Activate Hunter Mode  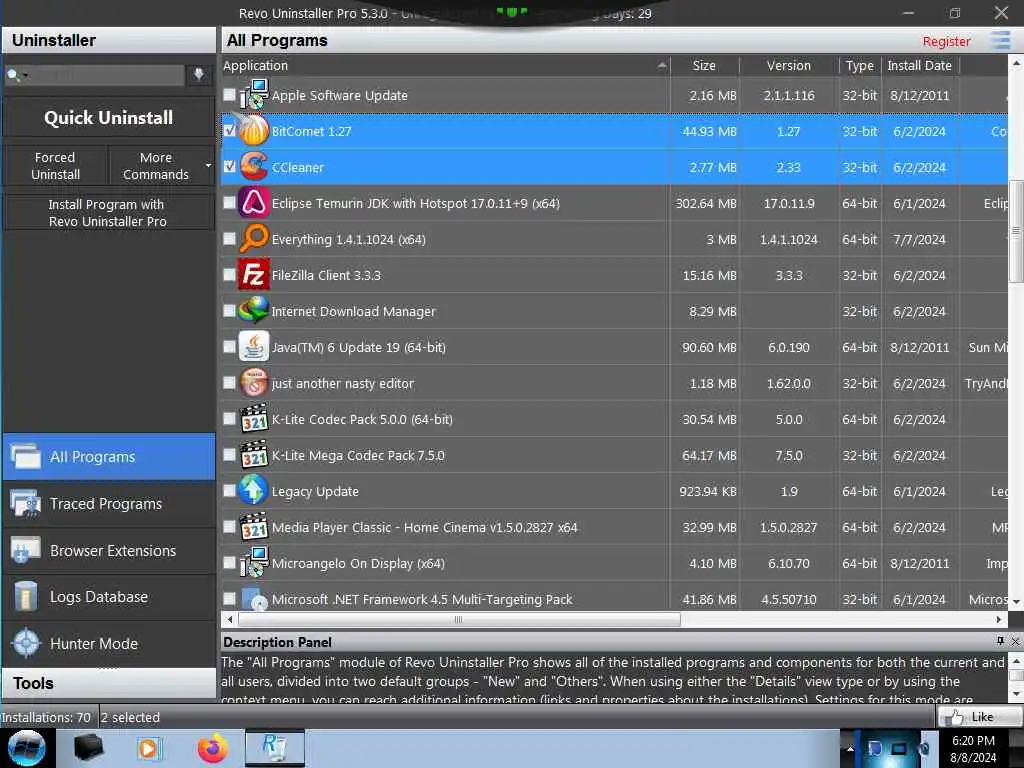[x=109, y=643]
